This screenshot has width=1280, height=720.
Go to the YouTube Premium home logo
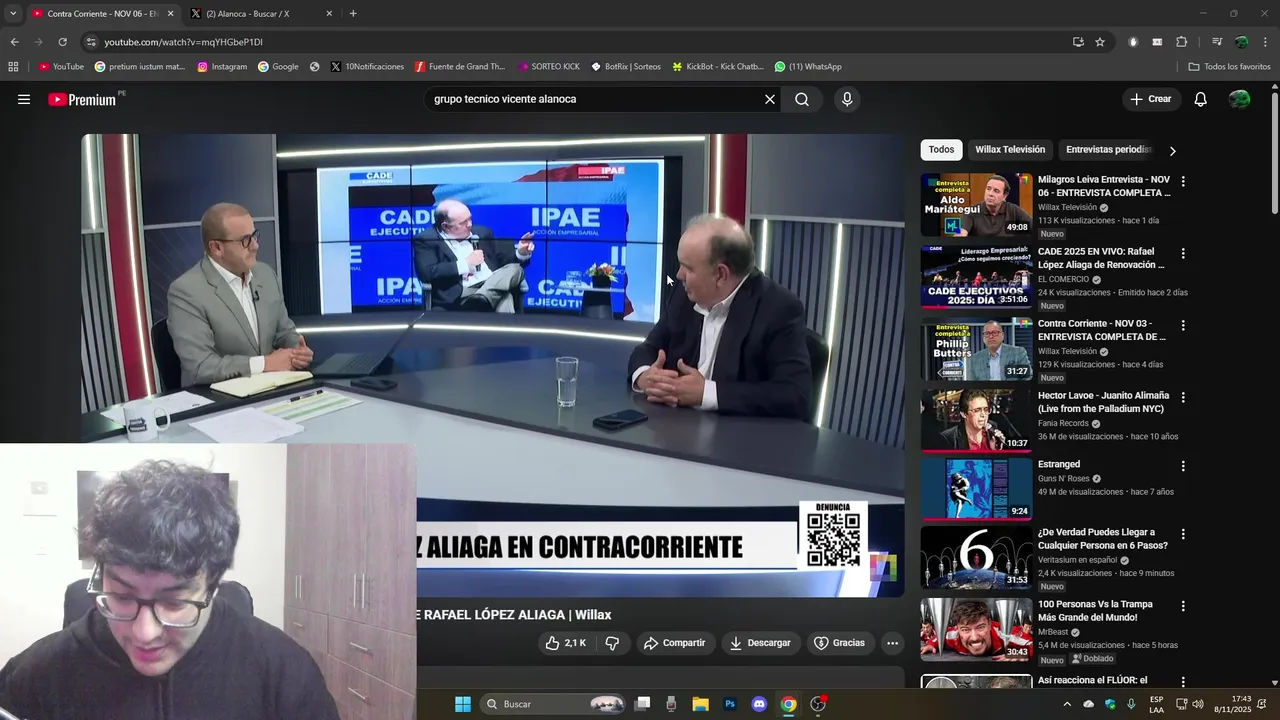click(x=82, y=99)
